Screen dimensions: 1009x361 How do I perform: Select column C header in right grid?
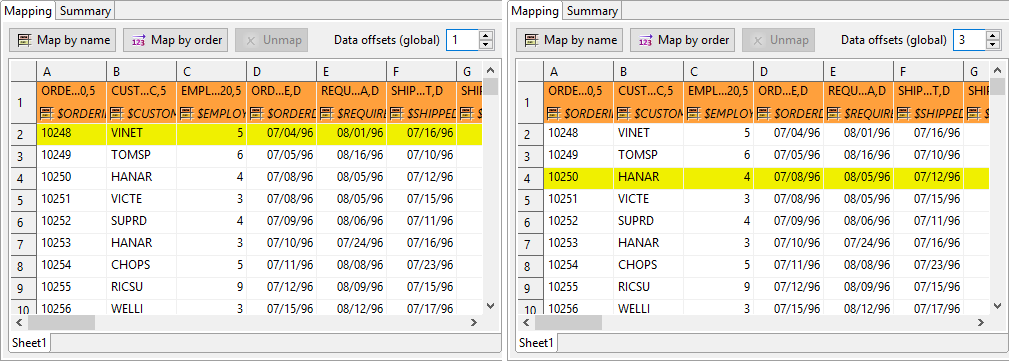pyautogui.click(x=719, y=71)
